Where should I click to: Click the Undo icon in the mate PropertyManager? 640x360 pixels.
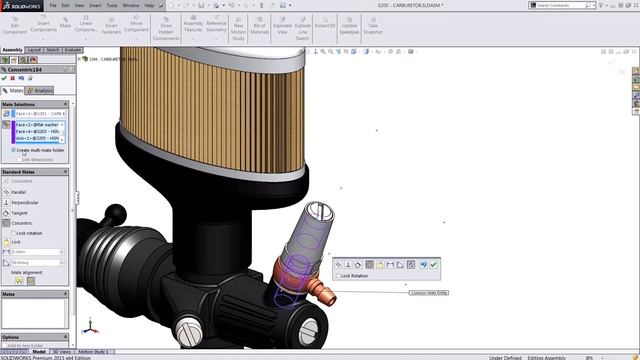click(21, 78)
